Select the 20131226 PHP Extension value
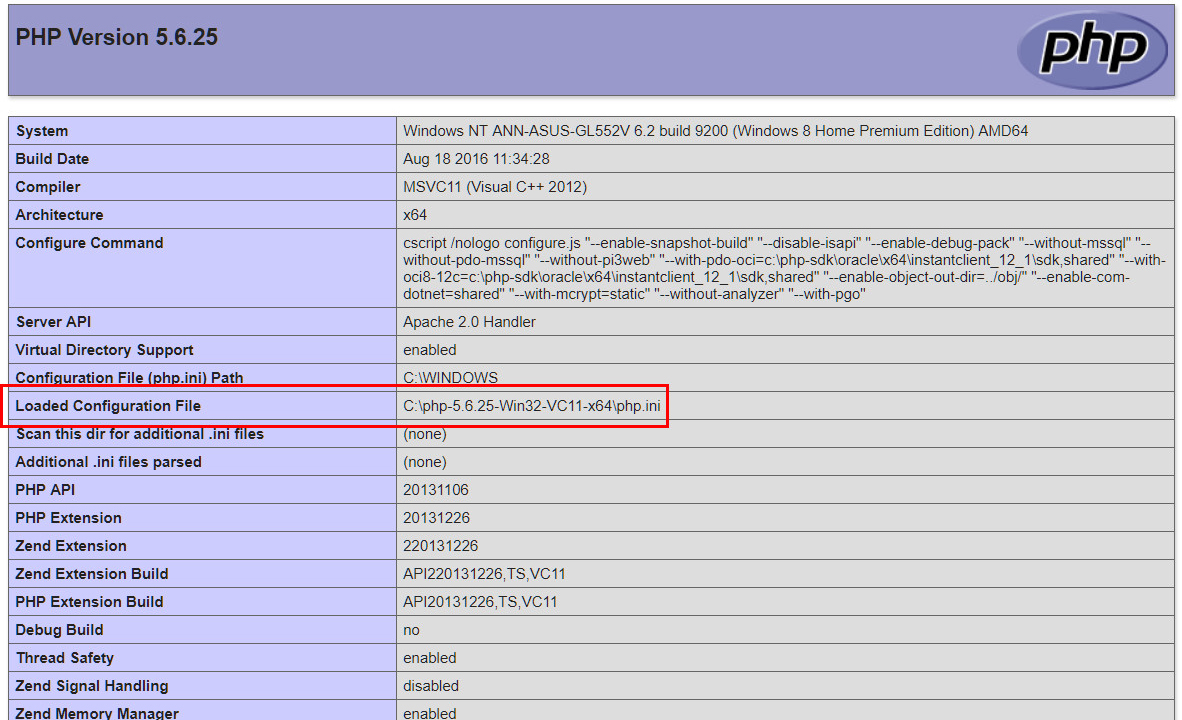The height and width of the screenshot is (720, 1182). point(436,517)
